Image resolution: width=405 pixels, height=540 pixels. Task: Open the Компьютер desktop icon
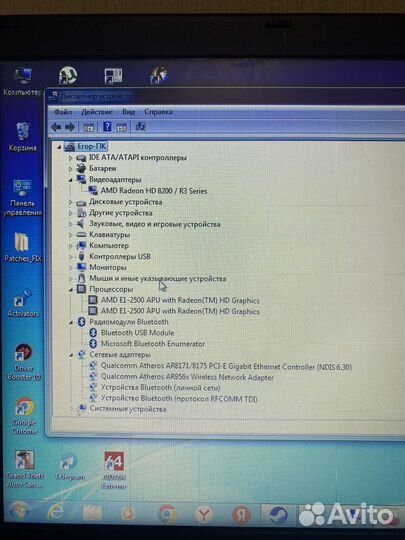tap(22, 82)
